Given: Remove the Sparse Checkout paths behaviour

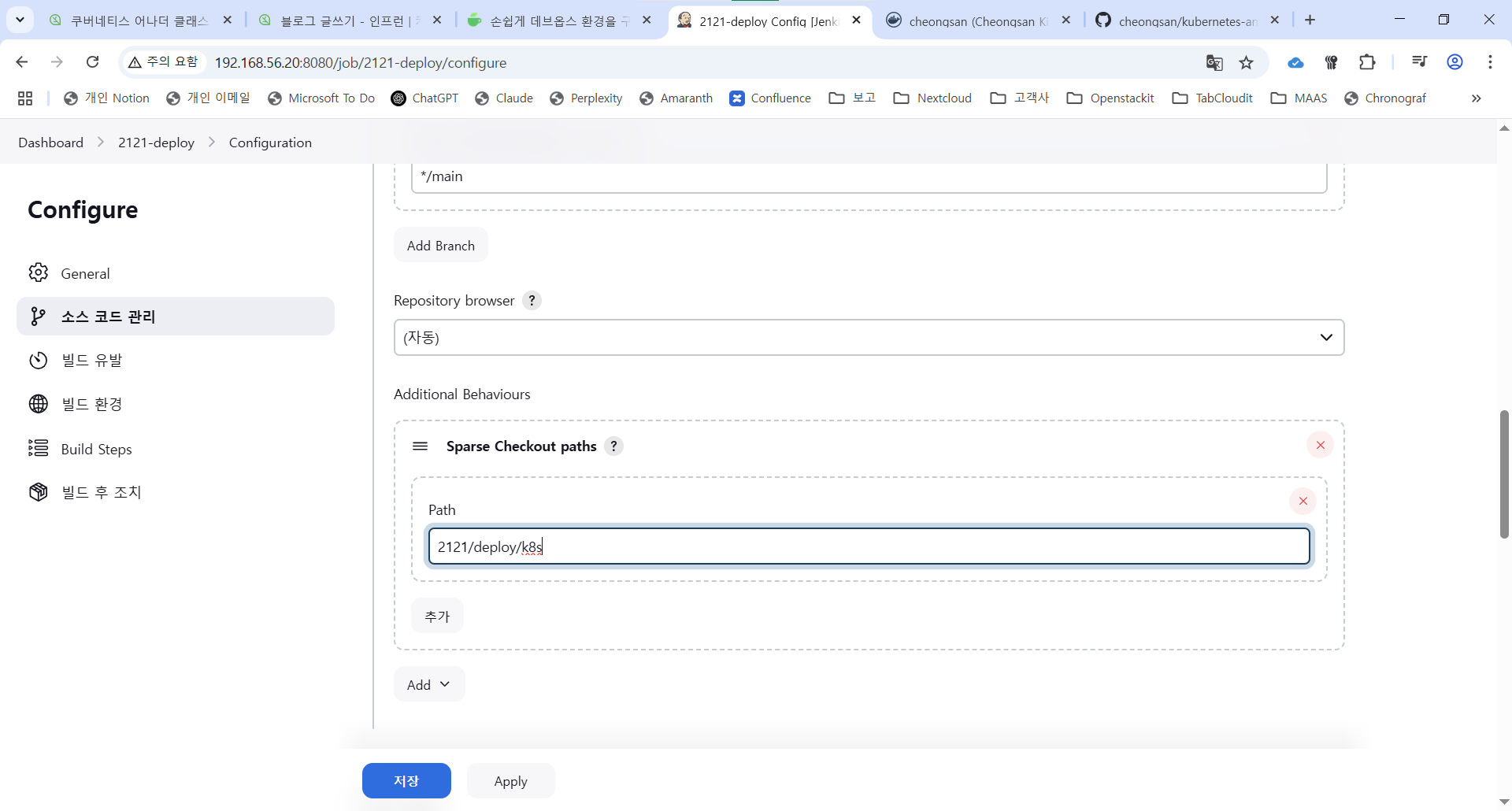Looking at the screenshot, I should [x=1321, y=445].
